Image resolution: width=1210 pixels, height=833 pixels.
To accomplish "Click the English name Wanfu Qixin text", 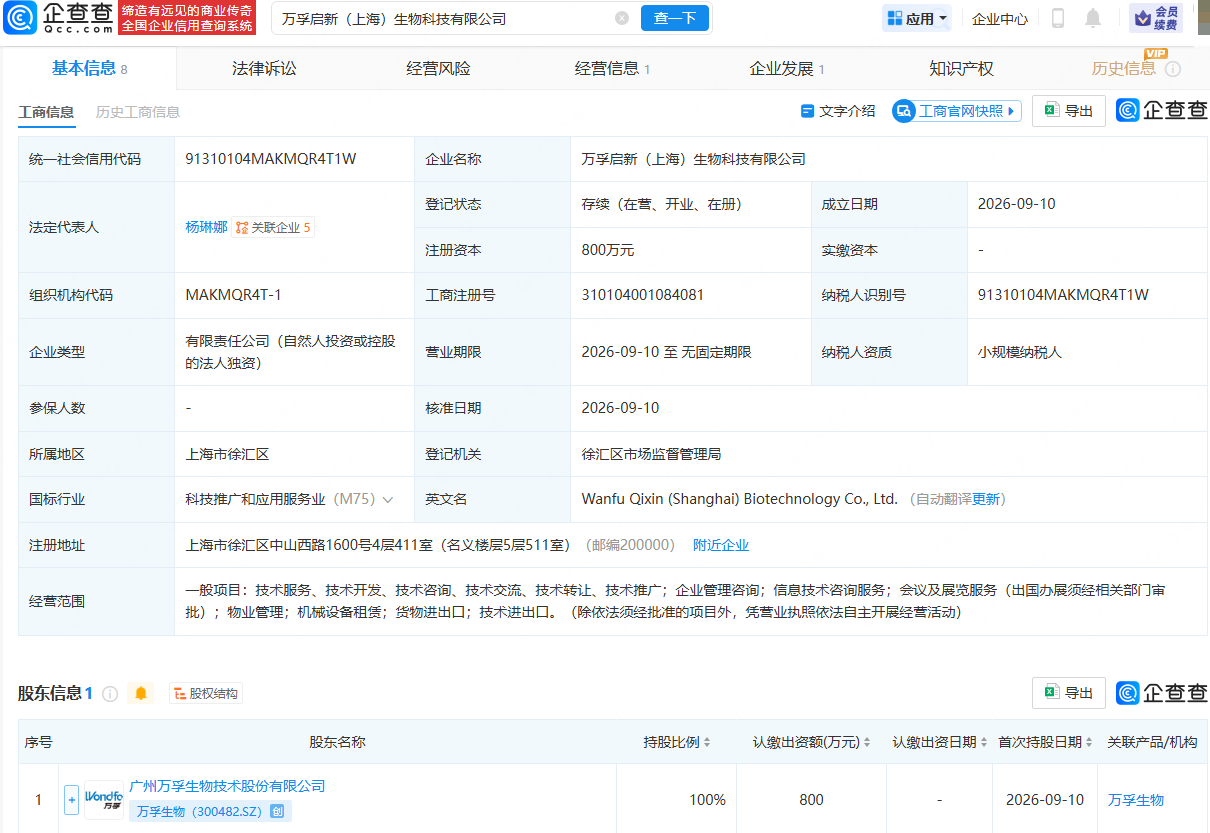I will pyautogui.click(x=739, y=499).
